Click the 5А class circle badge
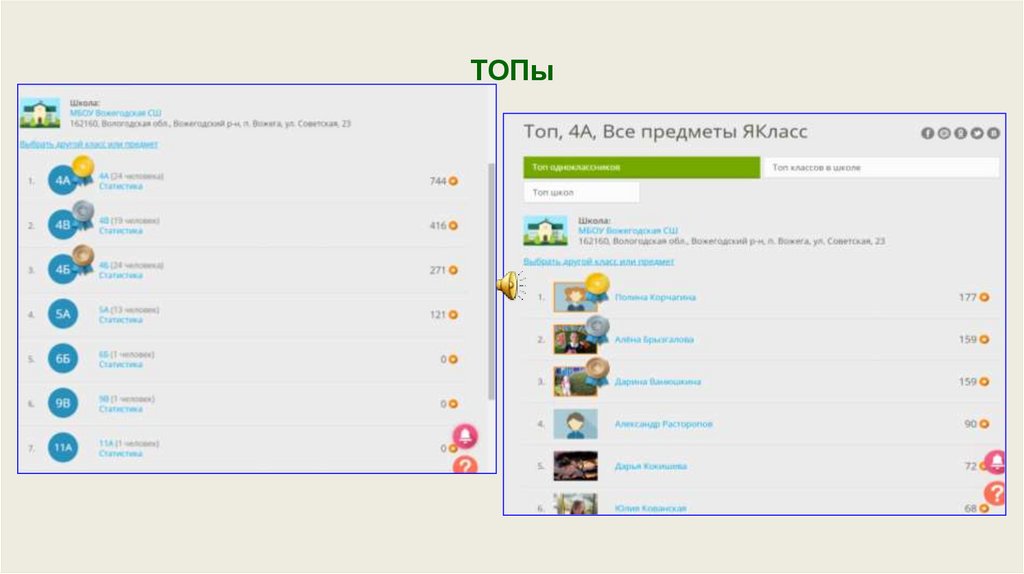Screen dimensions: 1024x574 click(63, 314)
